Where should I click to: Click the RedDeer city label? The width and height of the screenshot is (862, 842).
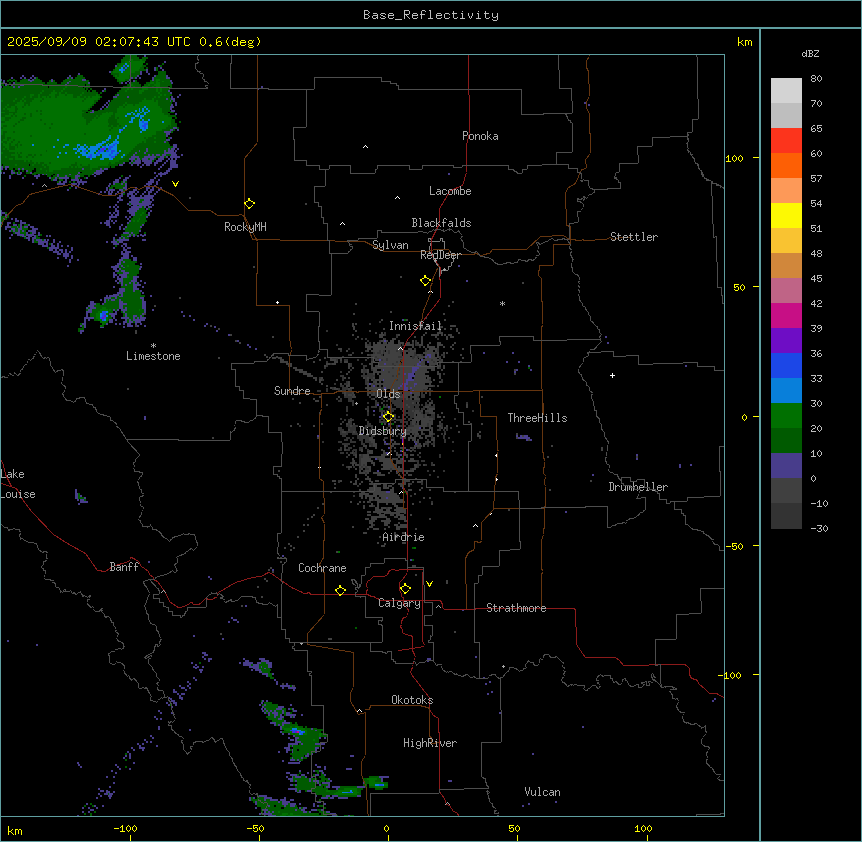[x=440, y=255]
